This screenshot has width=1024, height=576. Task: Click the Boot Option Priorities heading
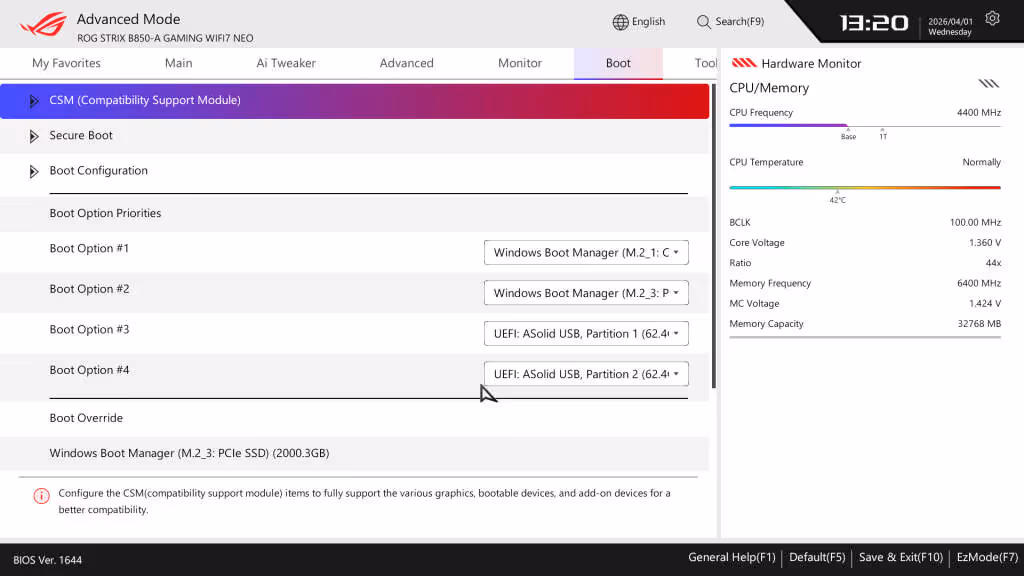pyautogui.click(x=105, y=213)
